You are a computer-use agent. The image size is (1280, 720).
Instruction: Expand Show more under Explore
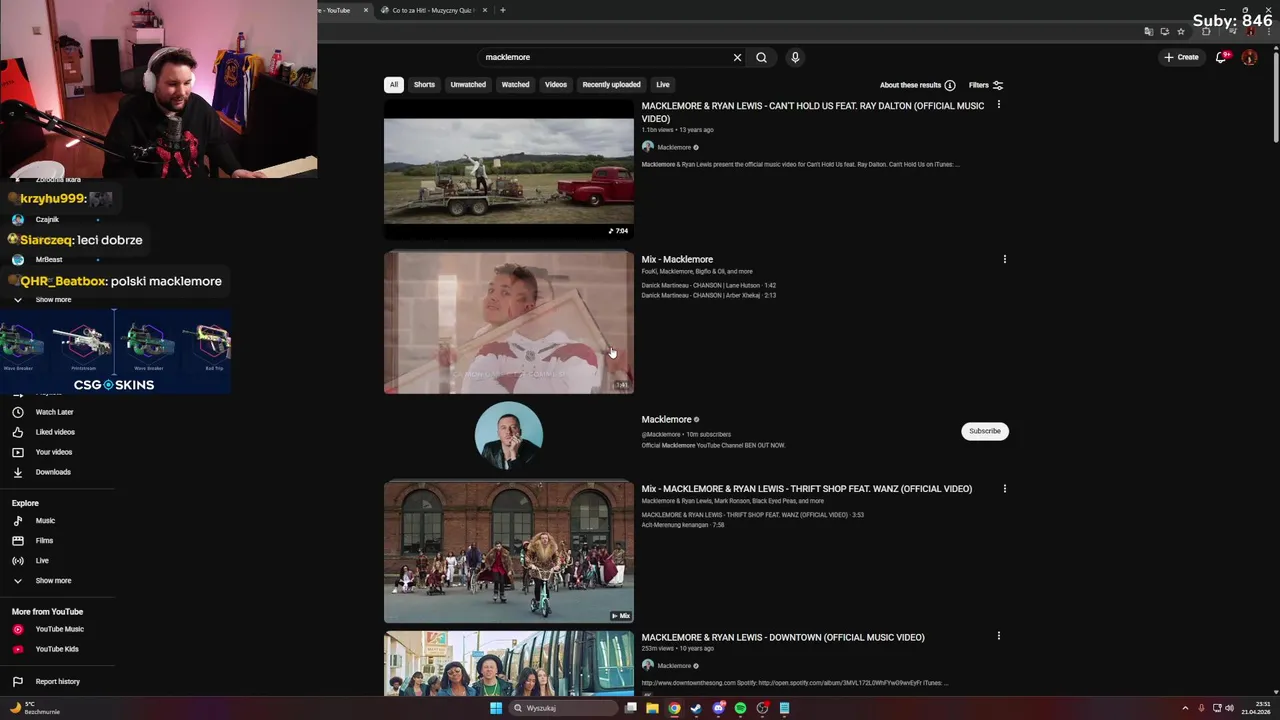[53, 581]
